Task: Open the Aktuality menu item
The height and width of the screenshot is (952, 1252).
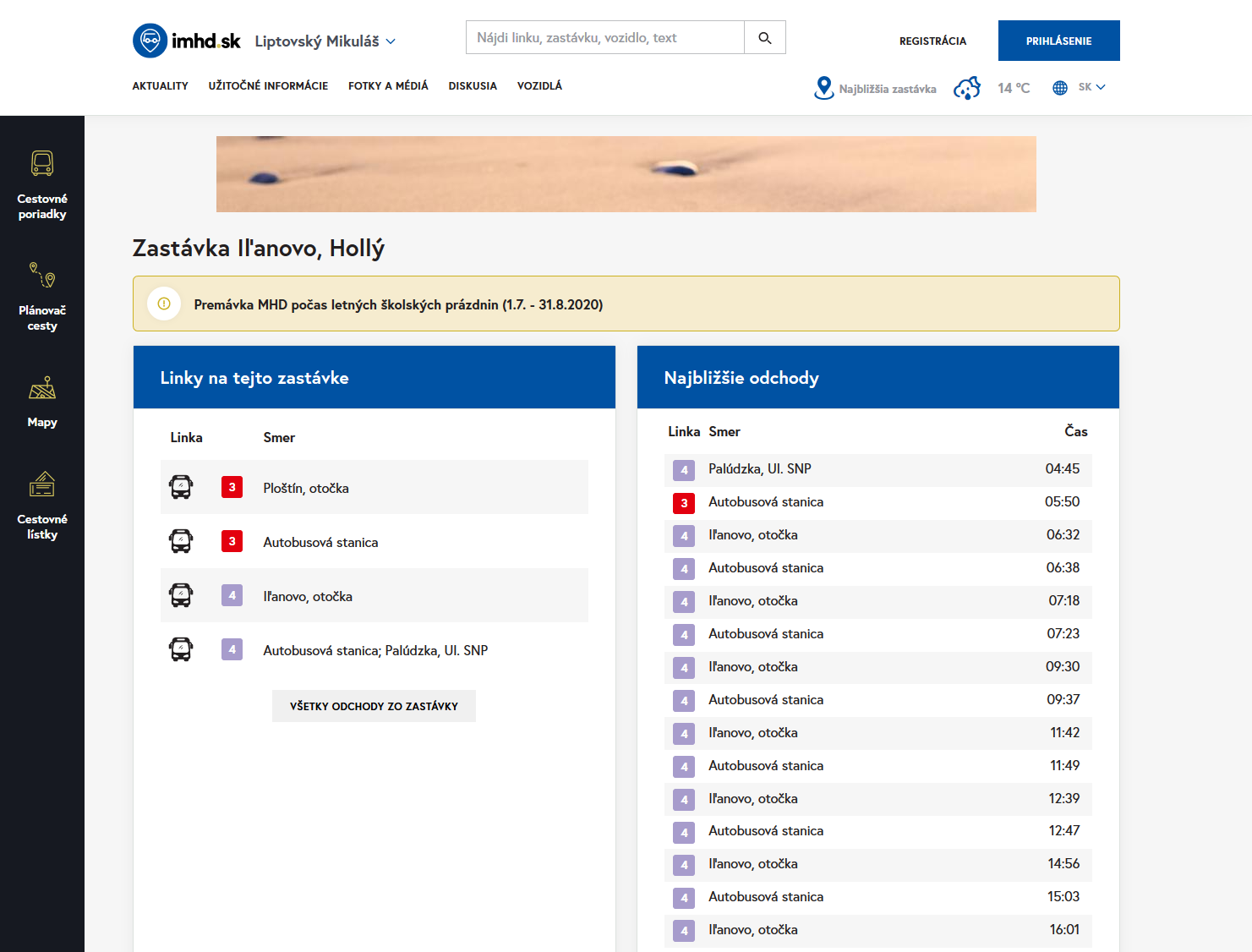Action: click(160, 86)
